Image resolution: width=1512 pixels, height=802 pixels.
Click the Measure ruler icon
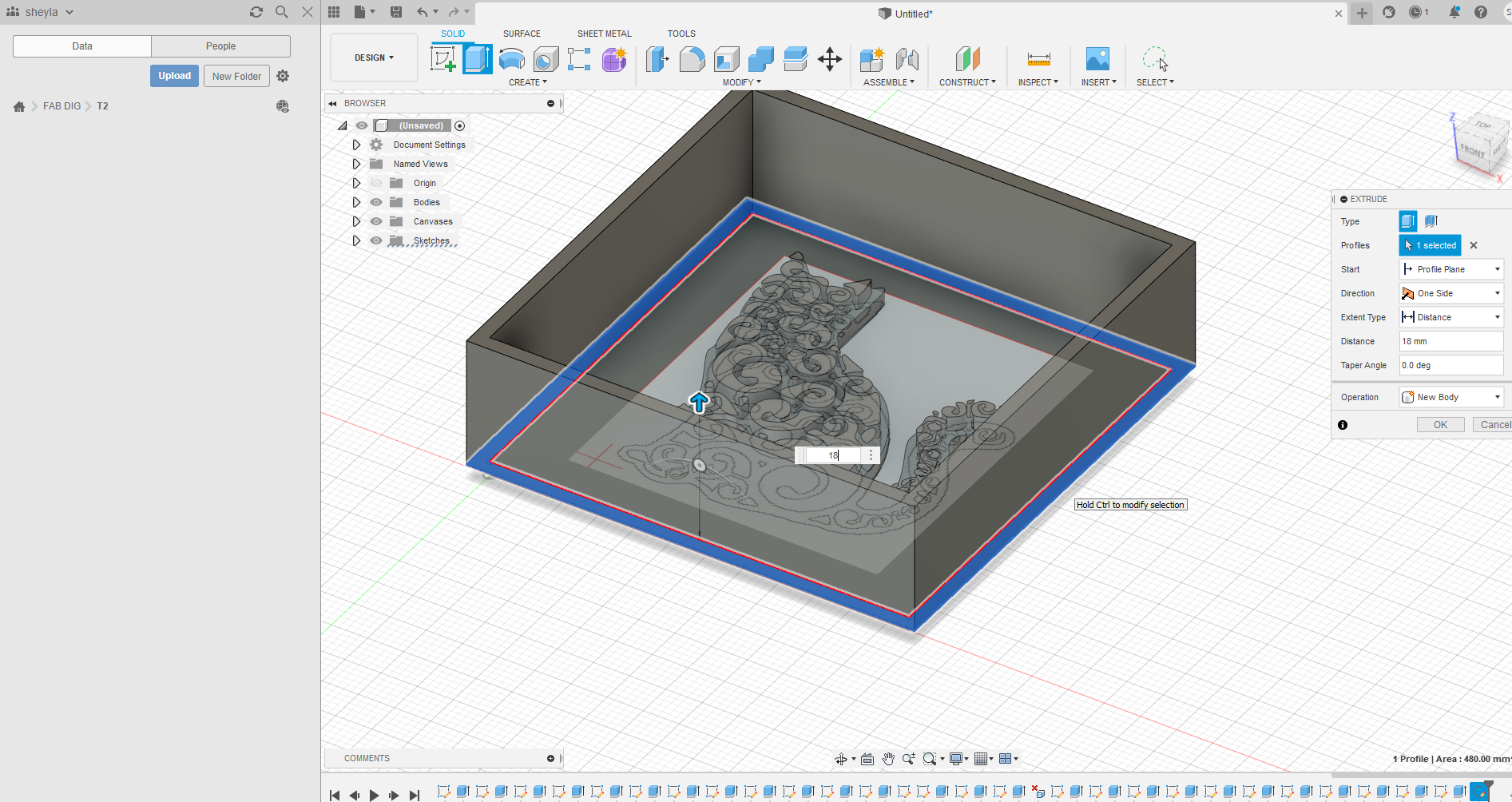1038,59
